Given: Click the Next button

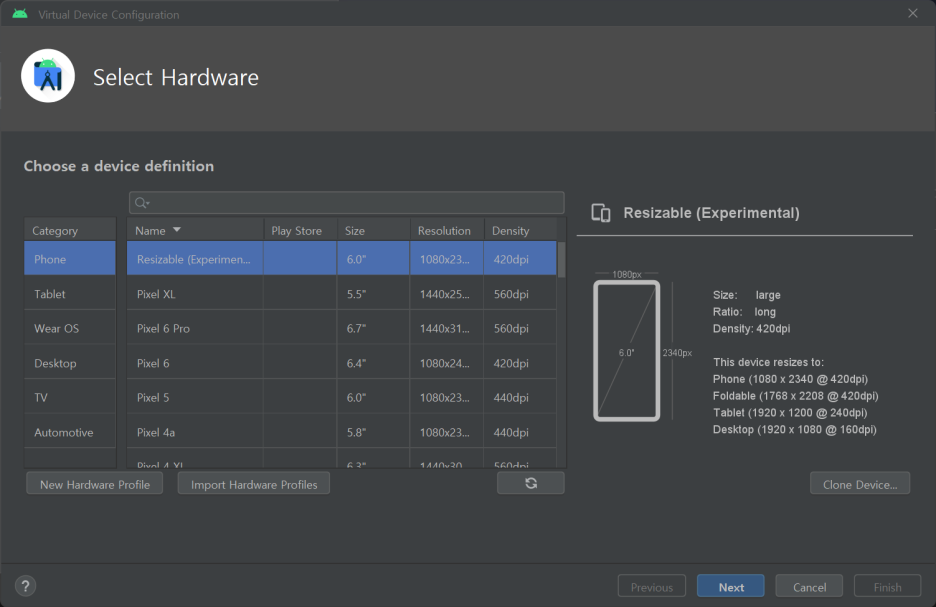Looking at the screenshot, I should click(x=731, y=587).
